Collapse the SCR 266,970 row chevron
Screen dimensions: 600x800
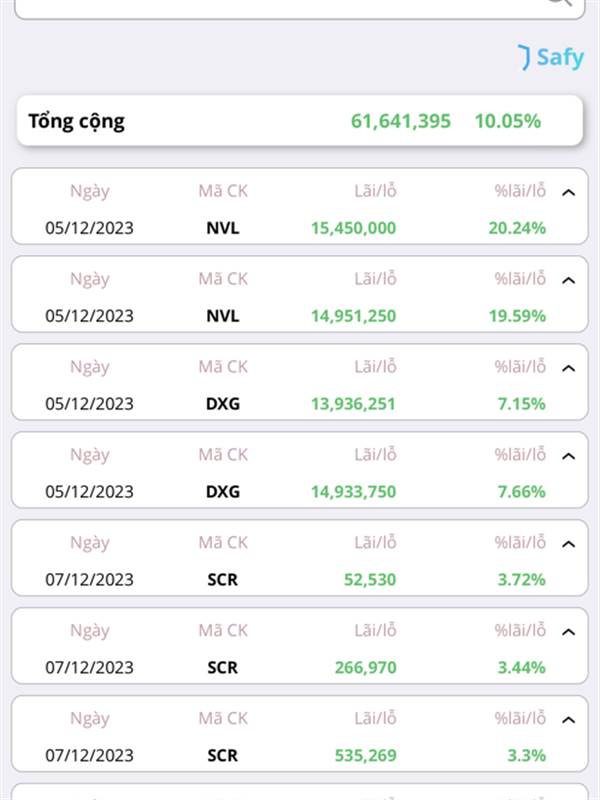click(x=568, y=632)
